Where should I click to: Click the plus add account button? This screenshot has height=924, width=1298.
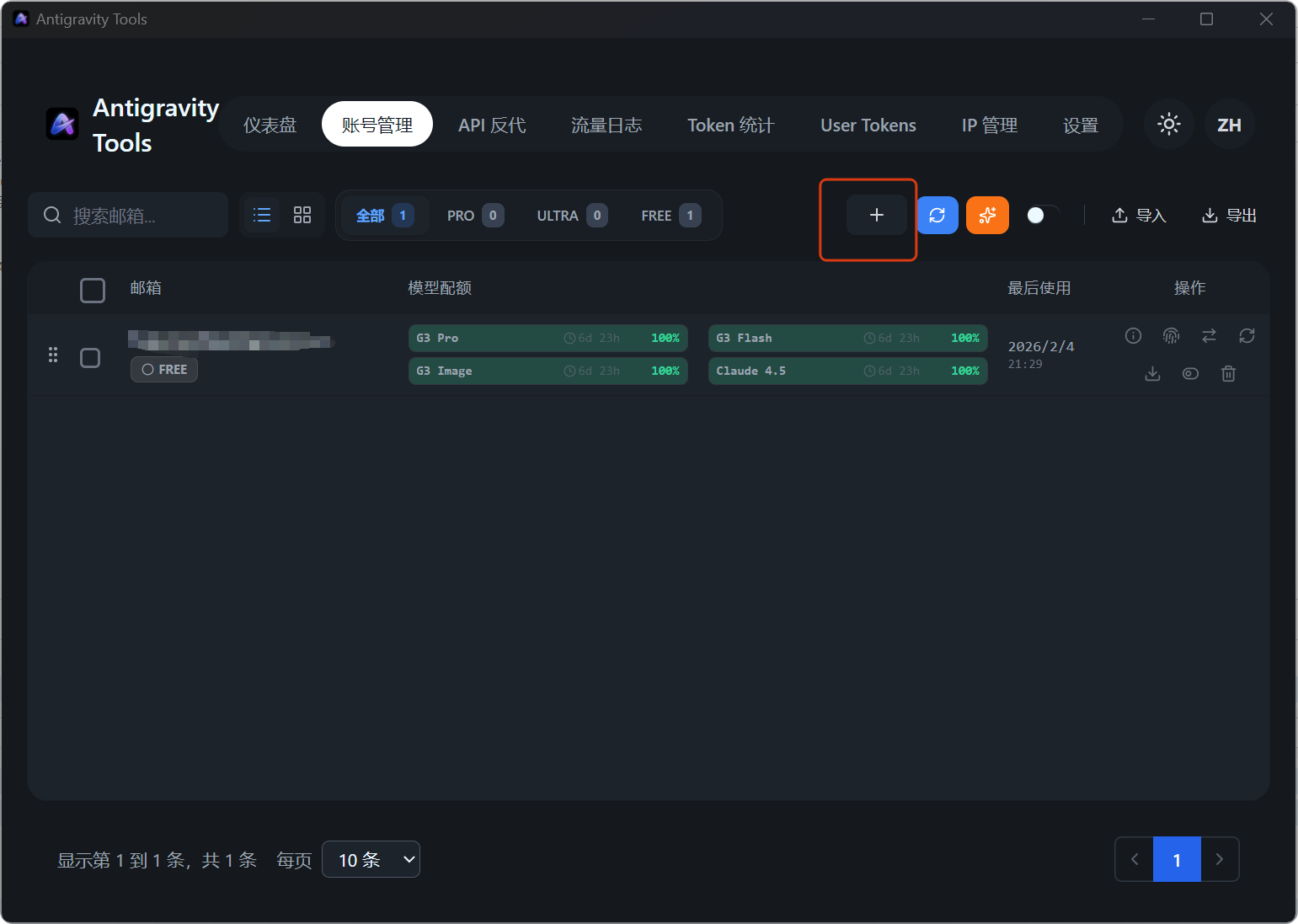[x=876, y=215]
